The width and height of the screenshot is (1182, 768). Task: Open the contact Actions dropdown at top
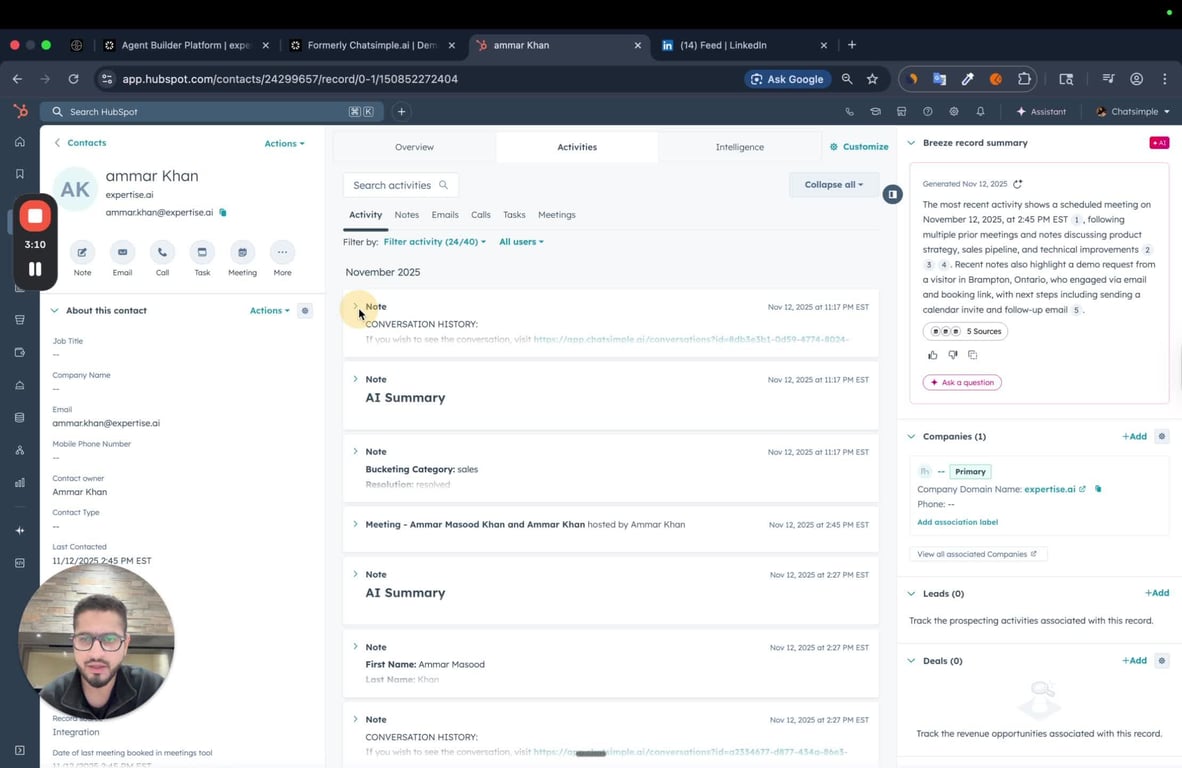(x=284, y=143)
